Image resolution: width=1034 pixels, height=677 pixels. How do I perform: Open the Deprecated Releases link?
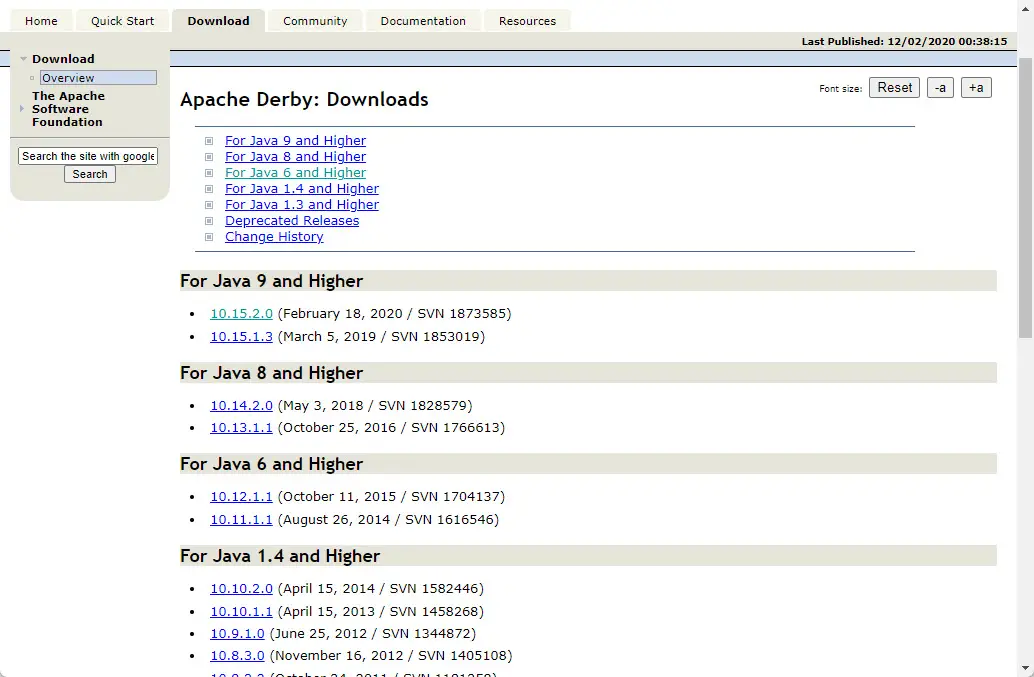pyautogui.click(x=291, y=221)
